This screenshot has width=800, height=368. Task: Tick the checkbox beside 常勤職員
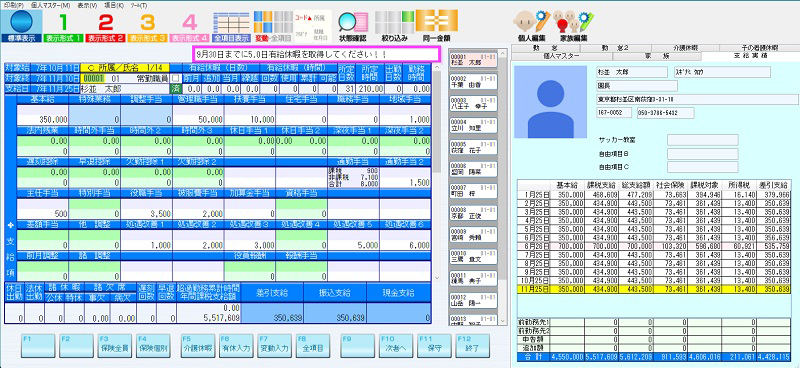pos(176,78)
